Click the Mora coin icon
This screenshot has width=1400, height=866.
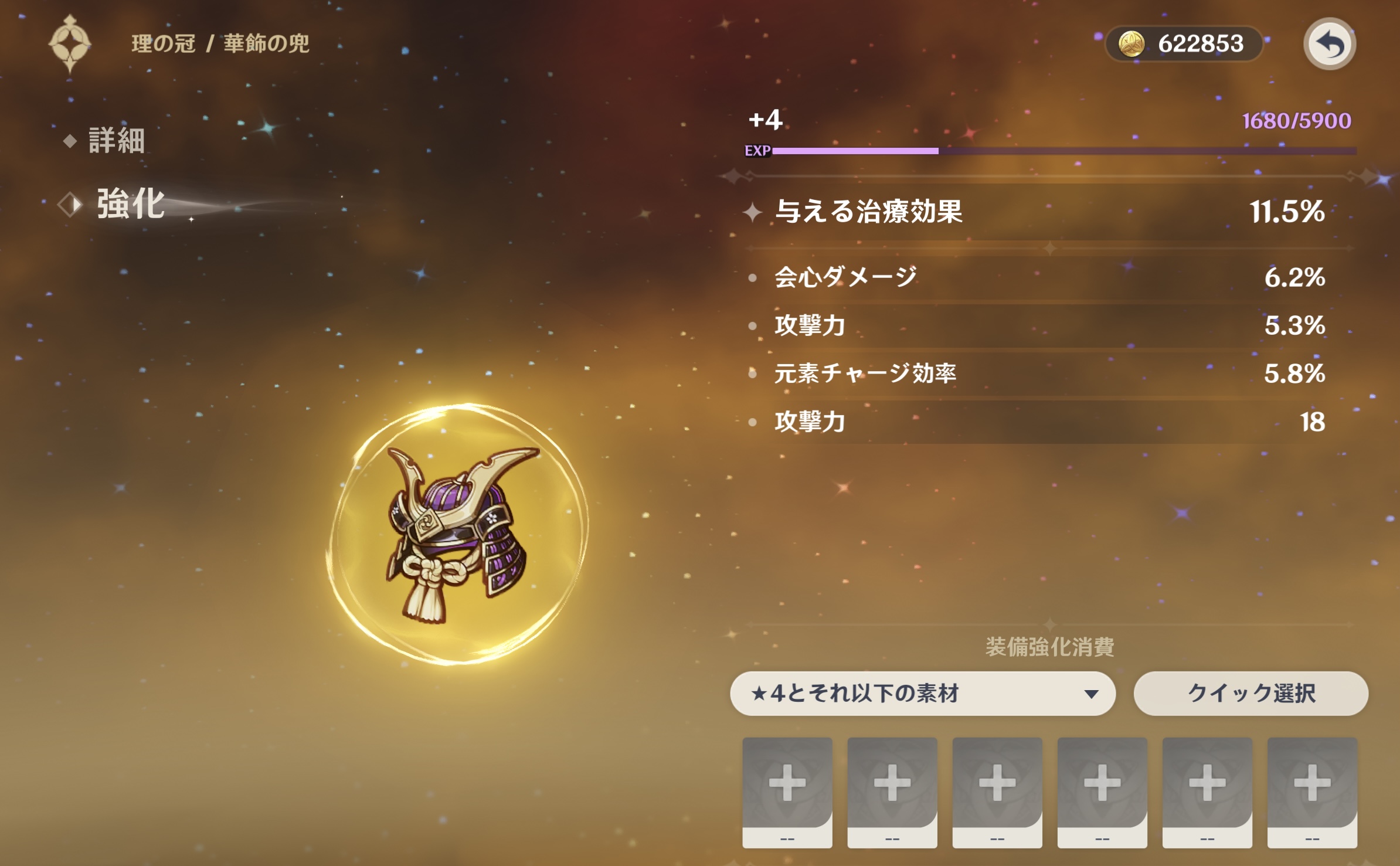click(x=1131, y=44)
